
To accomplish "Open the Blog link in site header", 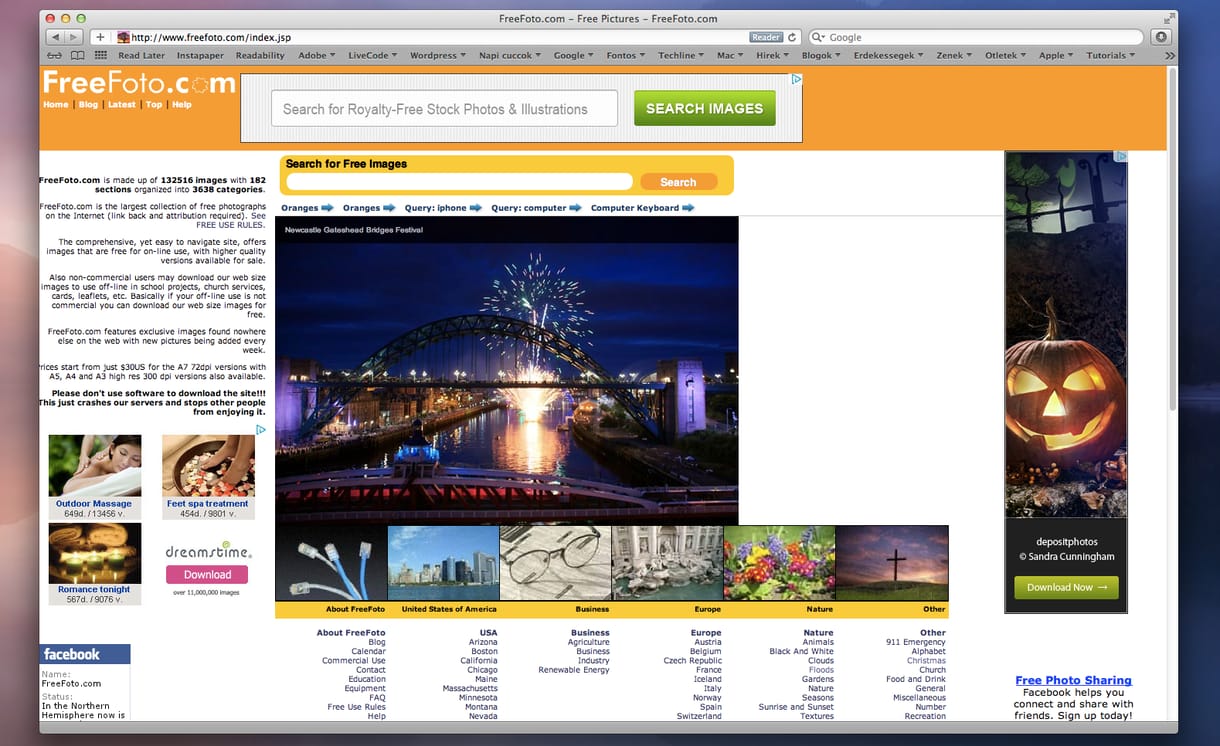I will (88, 104).
